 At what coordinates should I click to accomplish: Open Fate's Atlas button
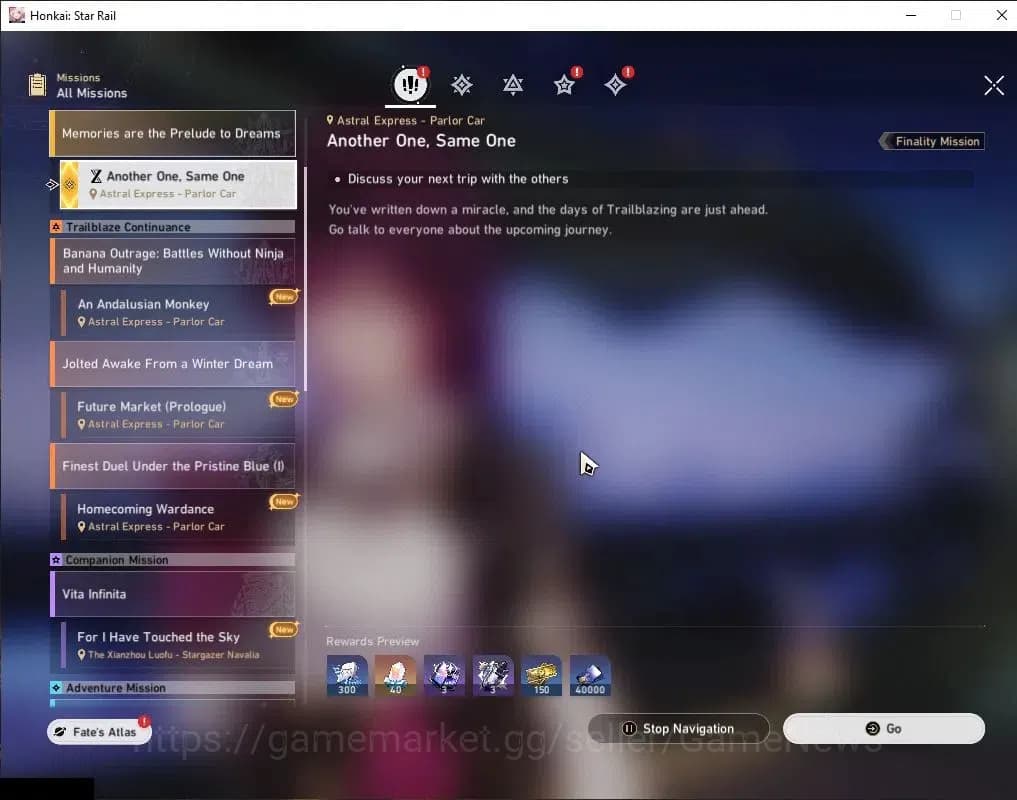tap(99, 731)
